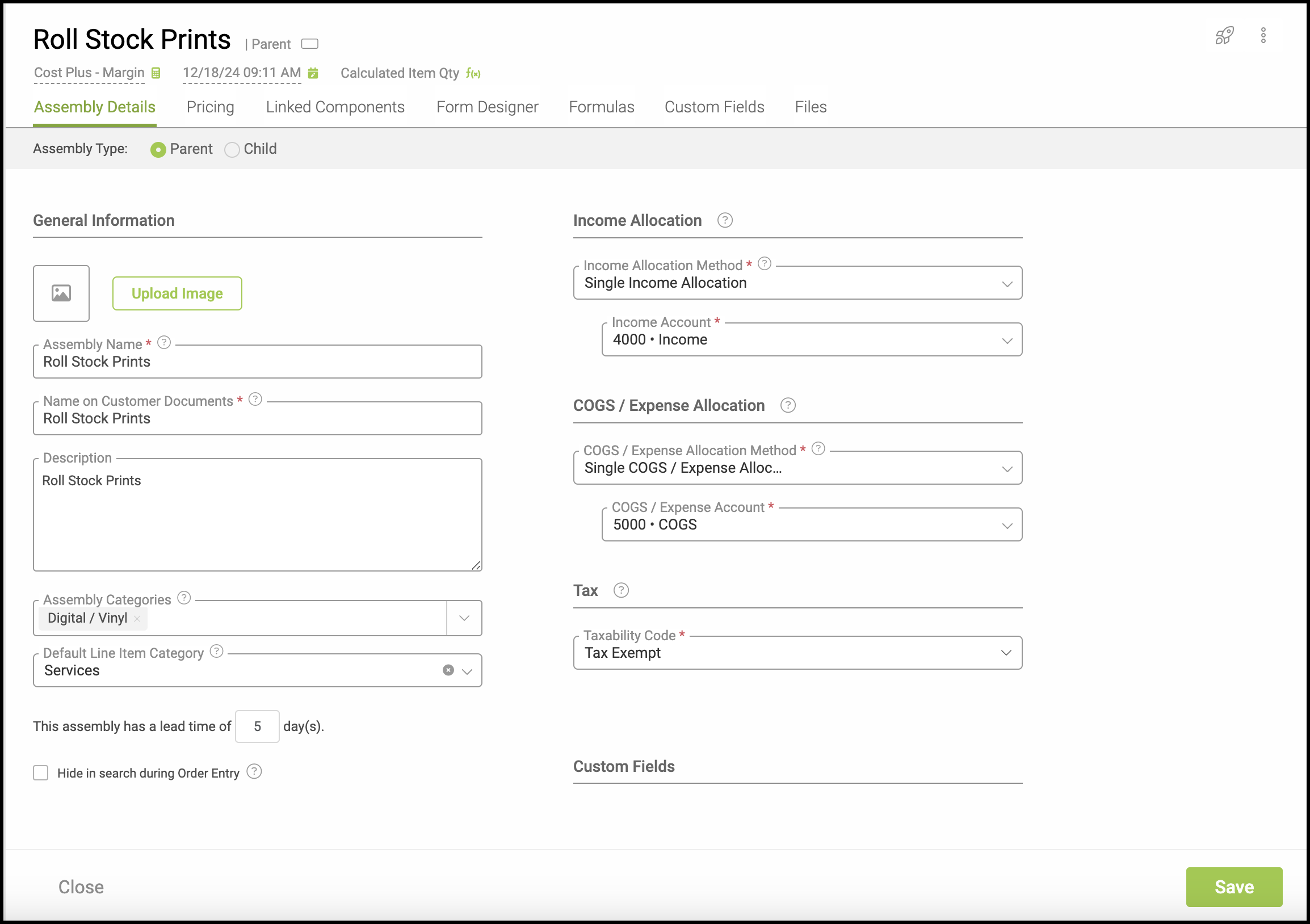Open the three-dot more options menu
This screenshot has width=1310, height=924.
(1263, 36)
